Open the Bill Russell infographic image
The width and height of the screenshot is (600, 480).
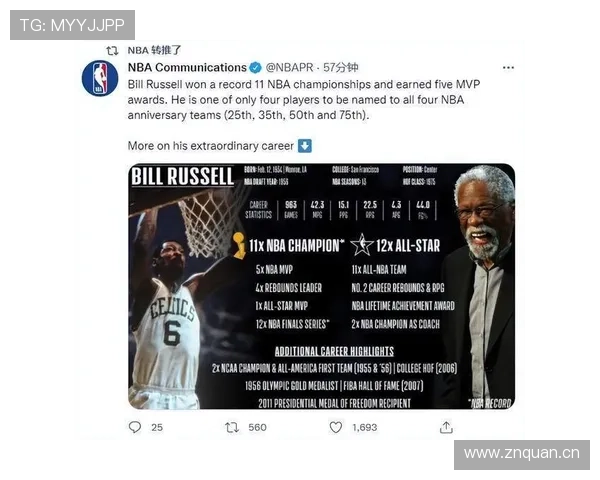tap(321, 286)
